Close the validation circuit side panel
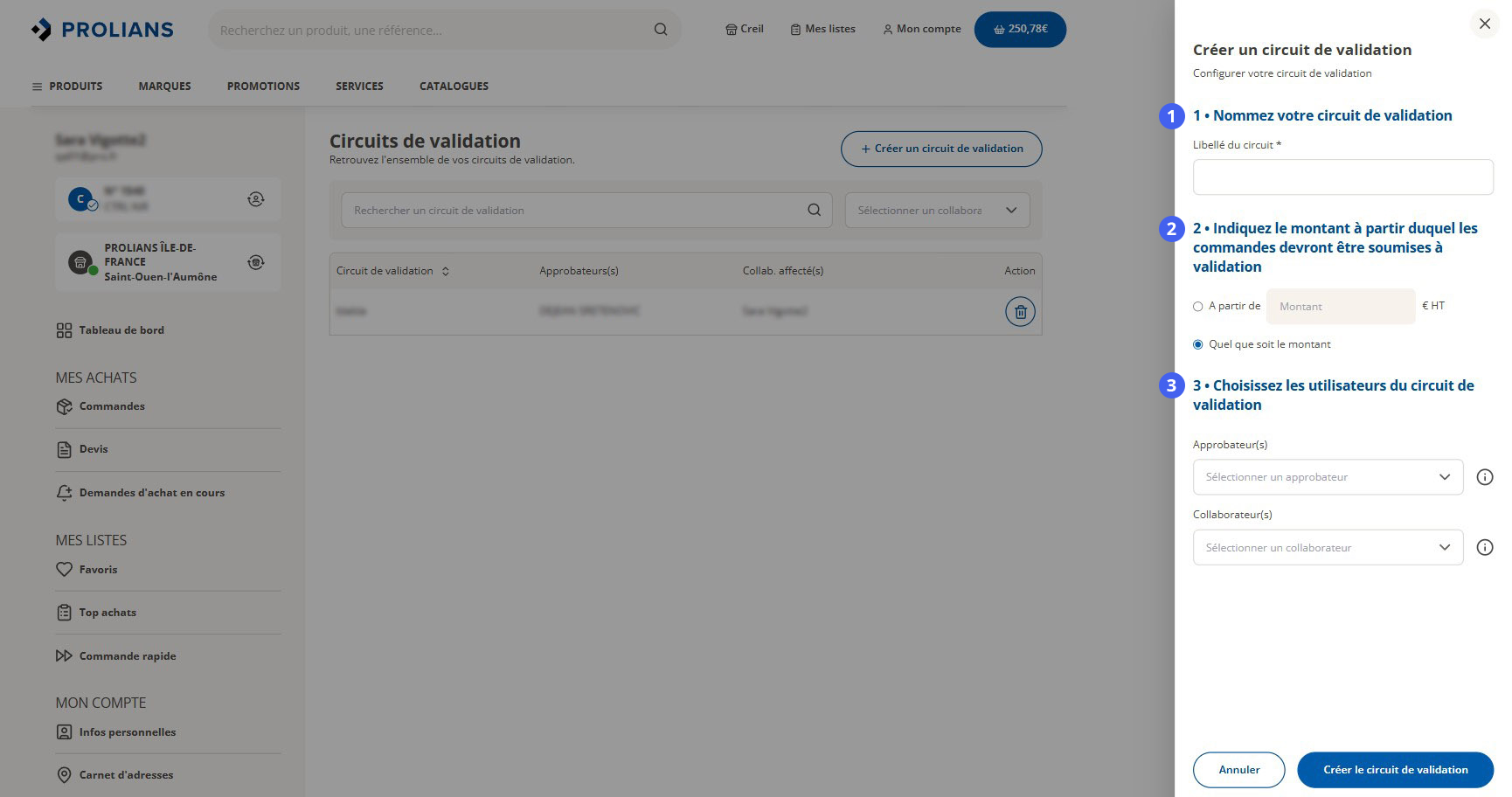Screen dimensions: 1512x797 coord(1484,24)
